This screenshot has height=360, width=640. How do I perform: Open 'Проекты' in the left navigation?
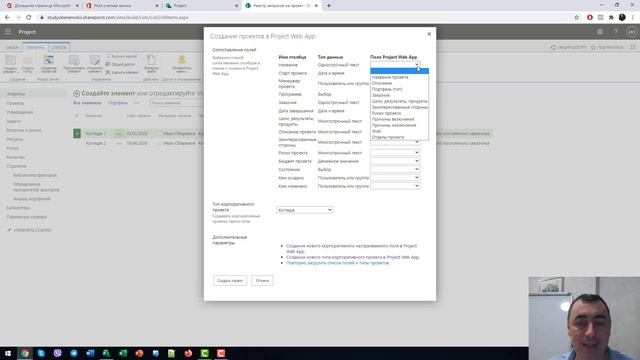[x=15, y=103]
